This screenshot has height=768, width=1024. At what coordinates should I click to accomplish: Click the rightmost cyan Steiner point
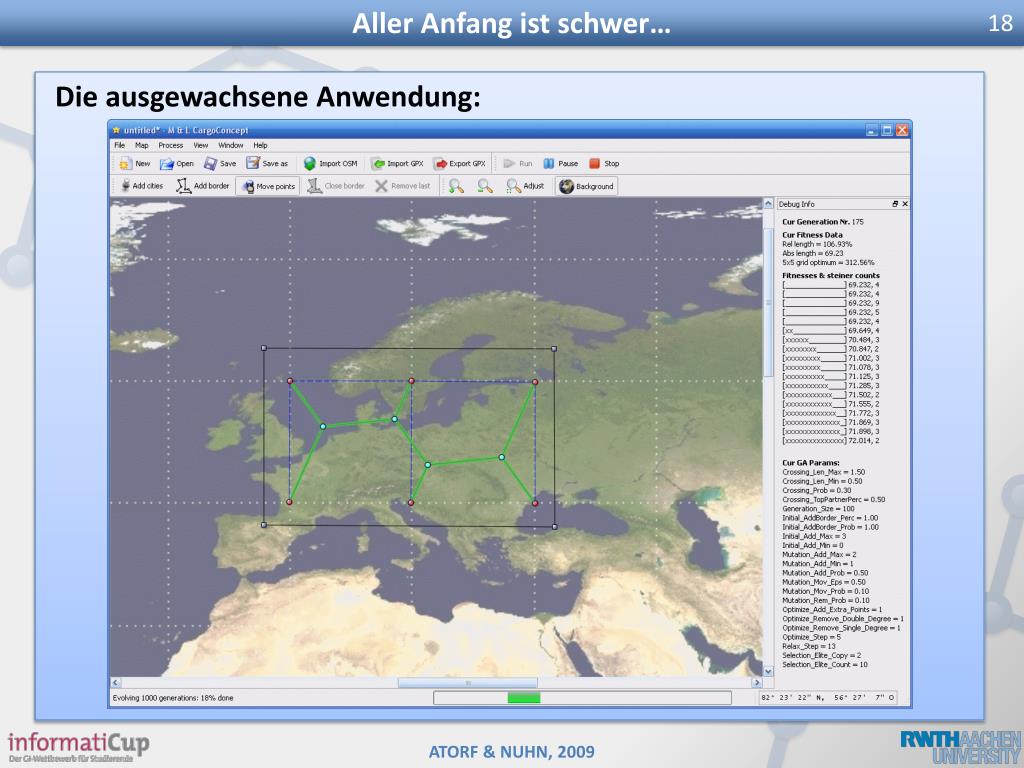[x=502, y=457]
